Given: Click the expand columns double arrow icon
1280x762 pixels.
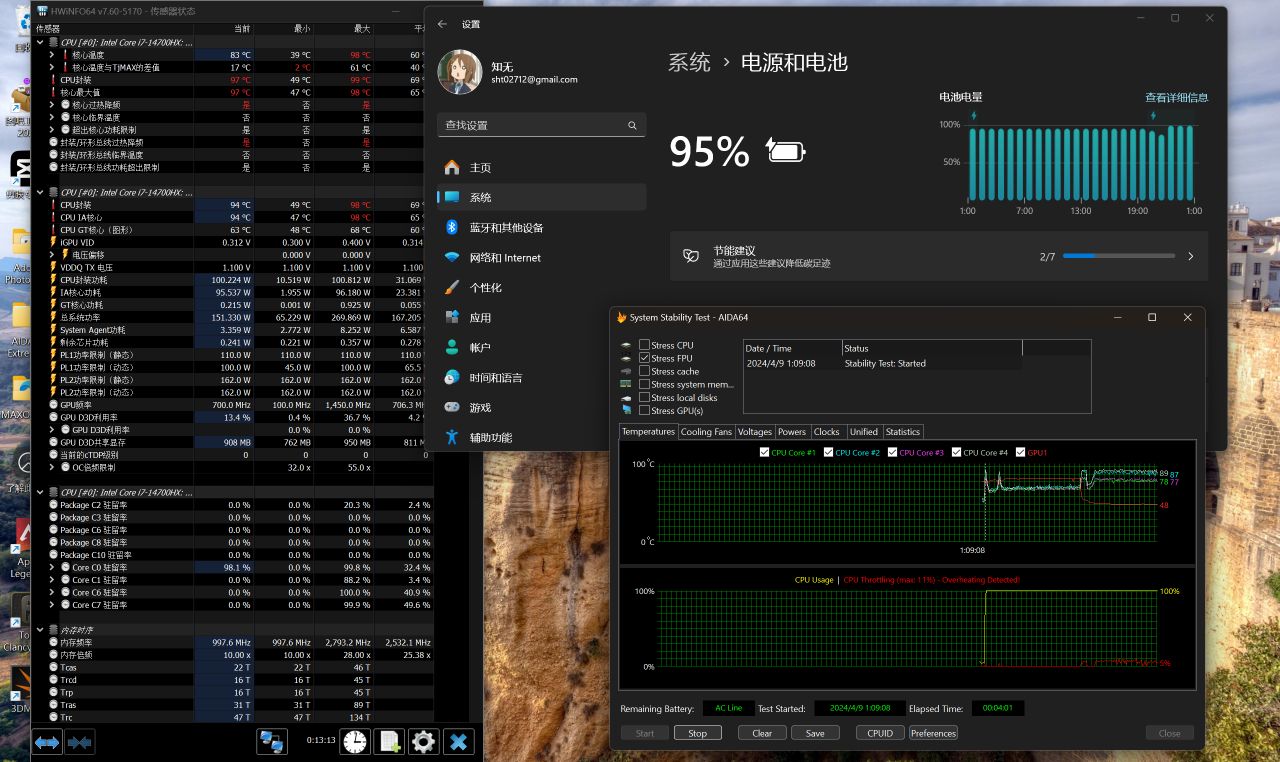Looking at the screenshot, I should [47, 741].
